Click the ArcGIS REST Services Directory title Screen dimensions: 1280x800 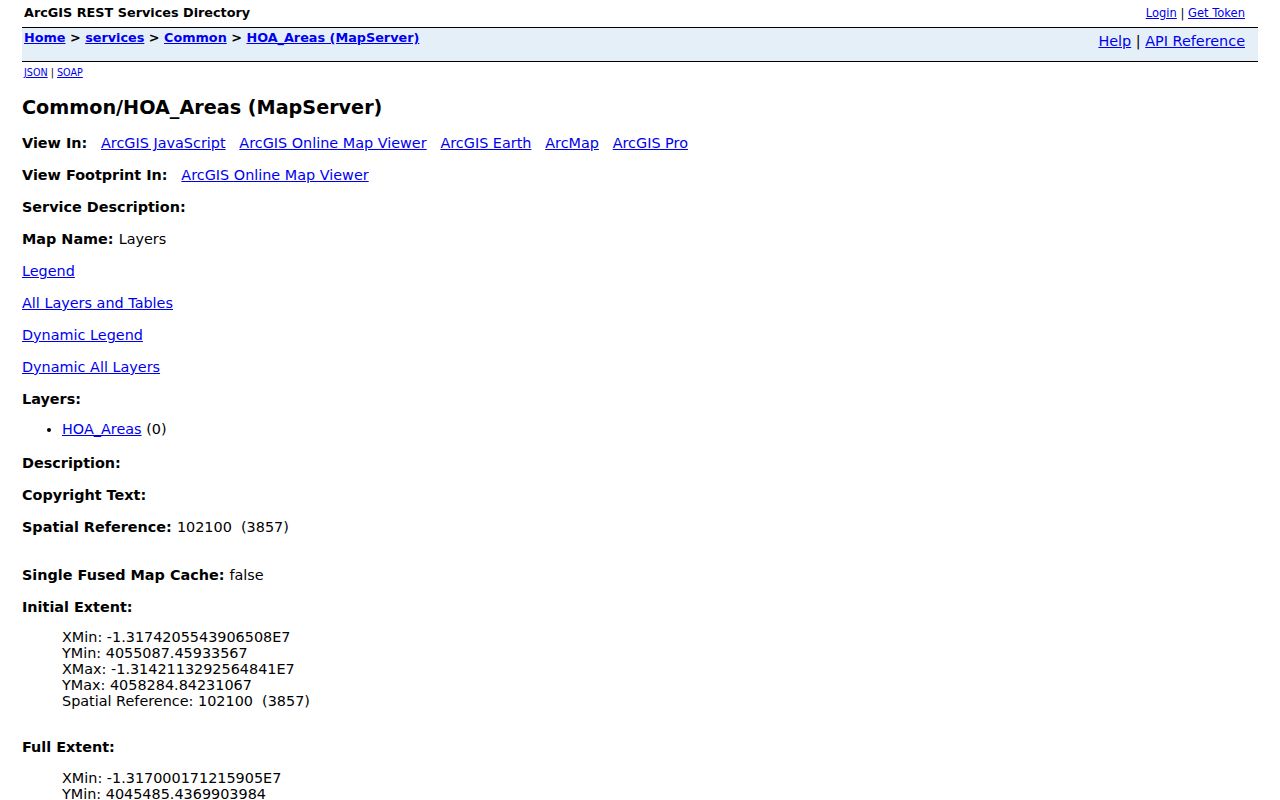pos(137,13)
